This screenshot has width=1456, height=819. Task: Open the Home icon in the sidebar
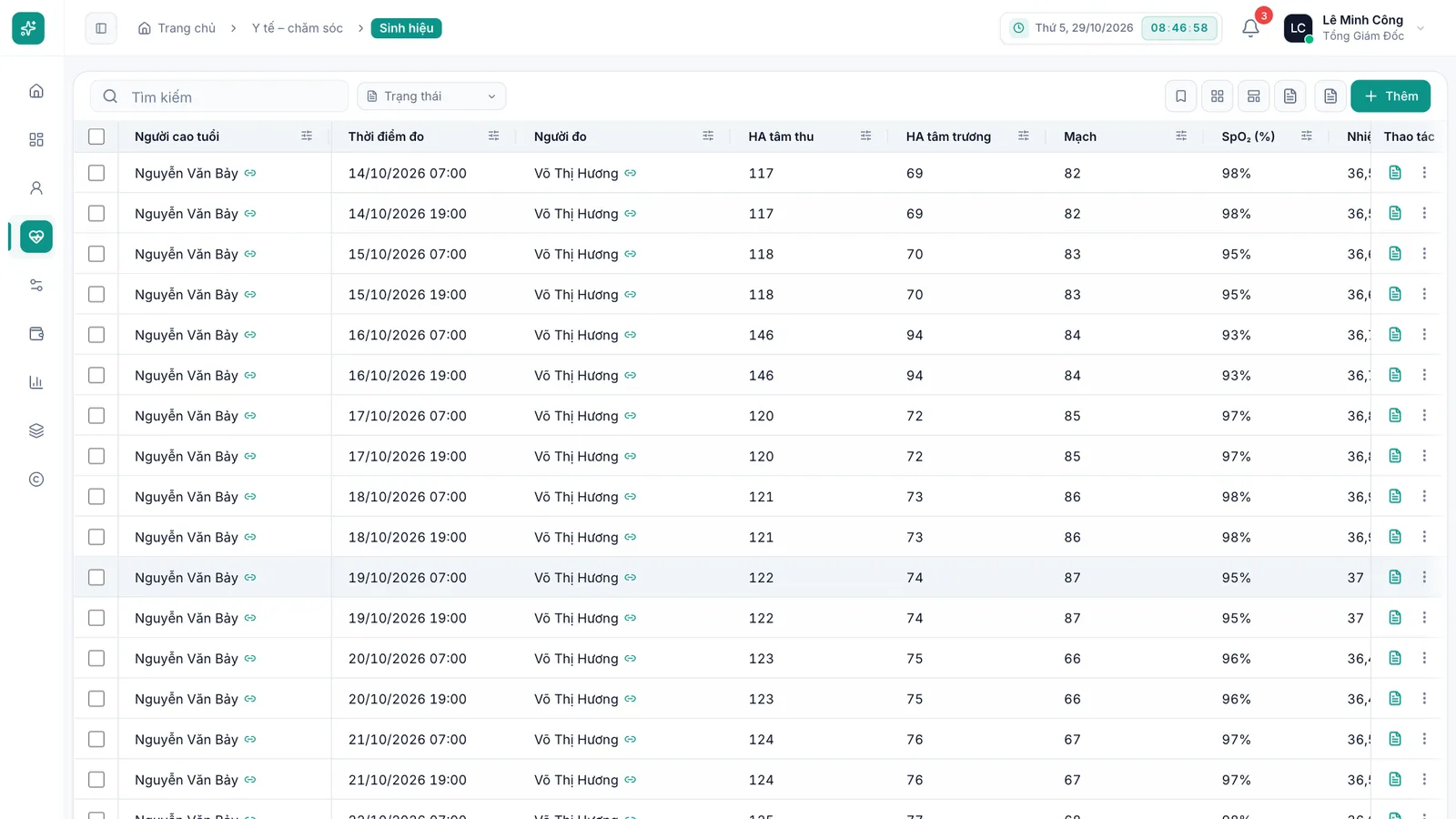tap(36, 91)
